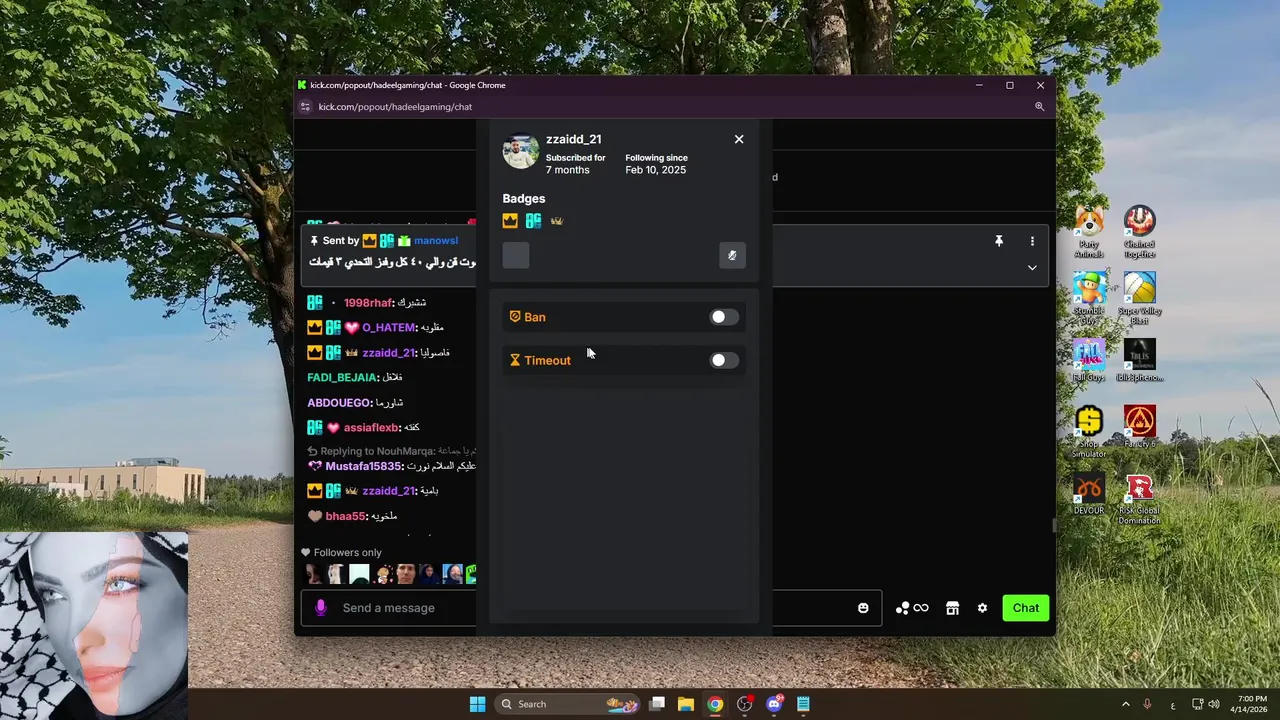Open the volume speaker tray icon

[x=1214, y=704]
